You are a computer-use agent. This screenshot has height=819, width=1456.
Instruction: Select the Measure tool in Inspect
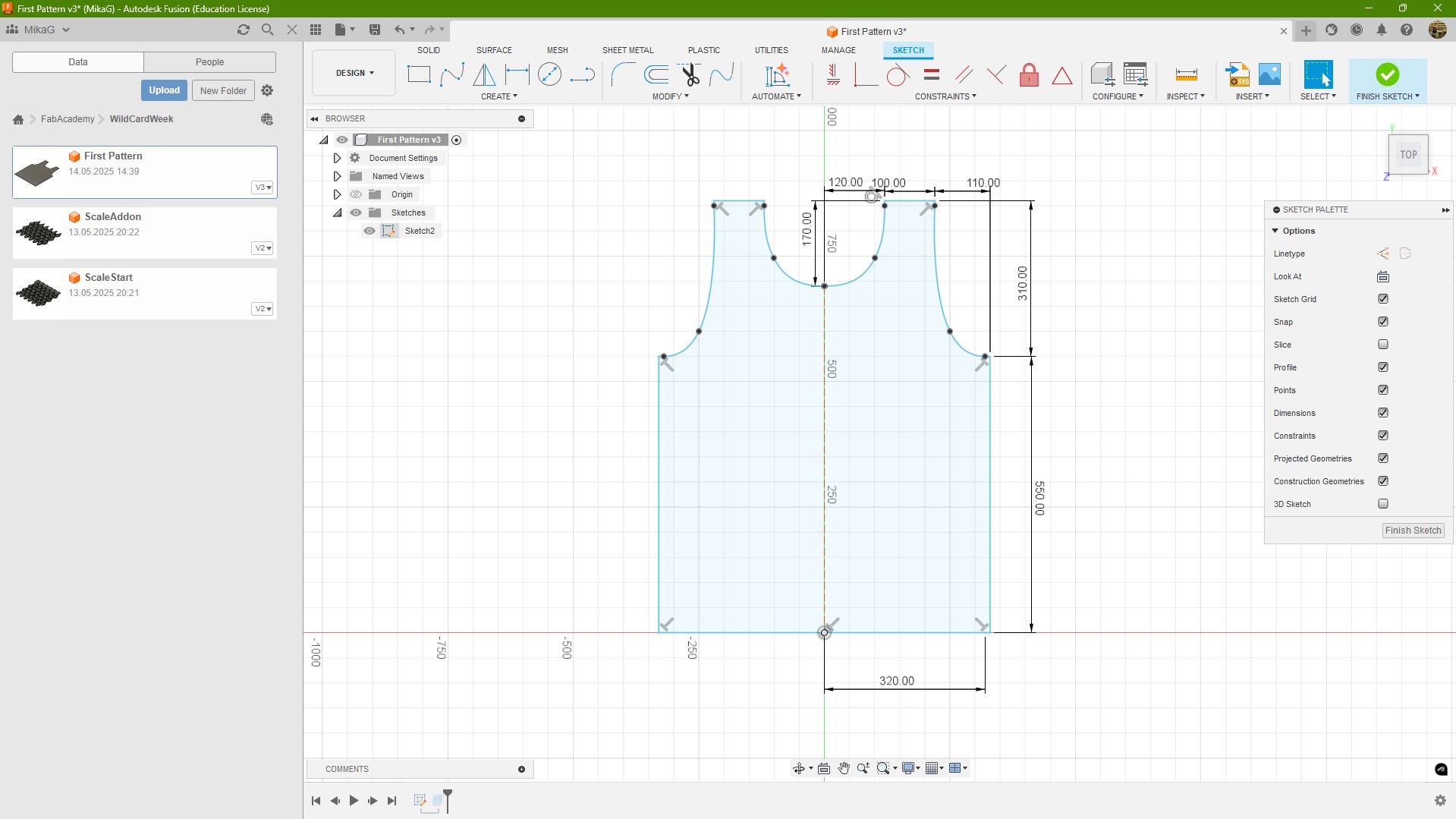click(x=1186, y=74)
